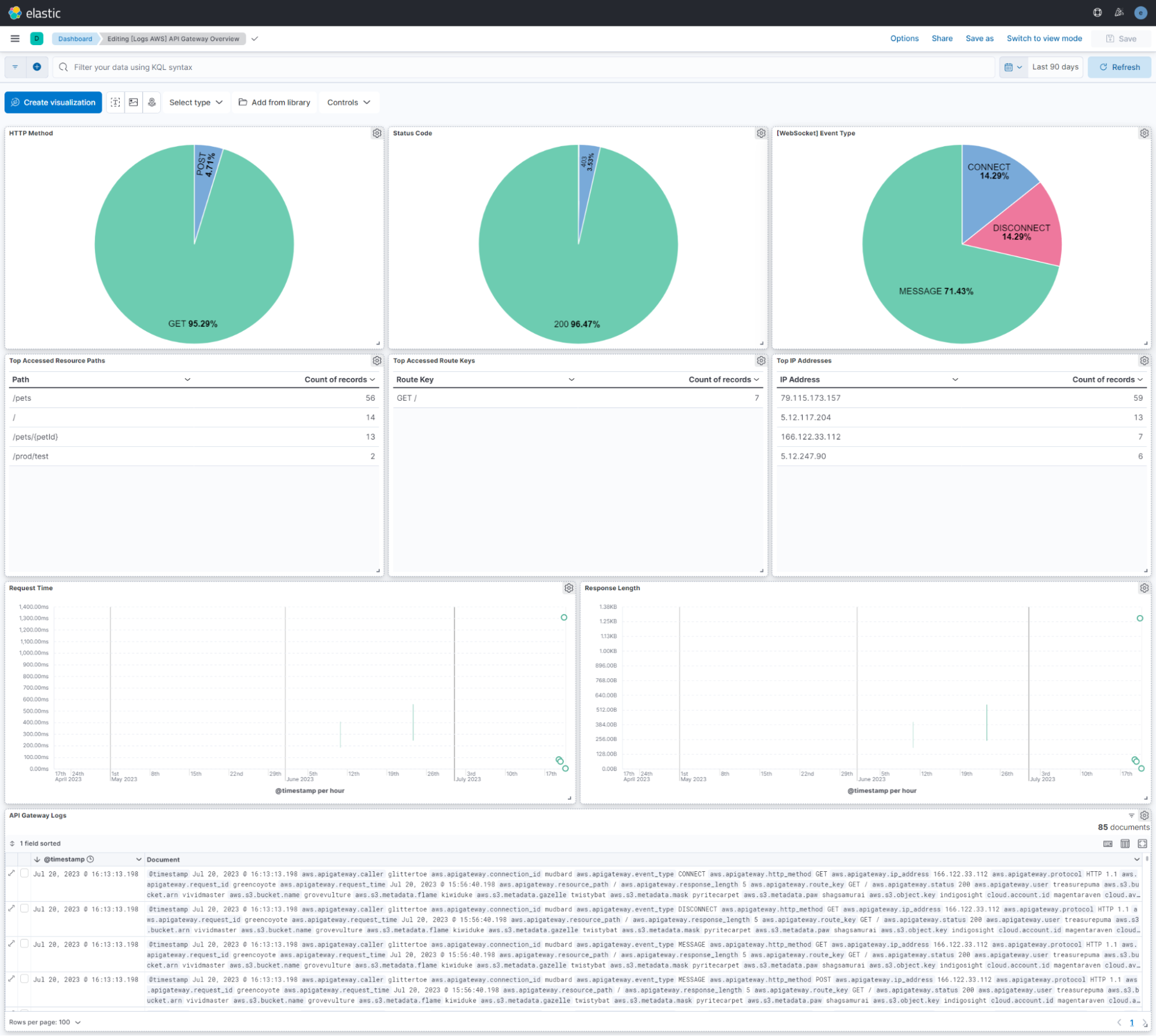This screenshot has width=1156, height=1036.
Task: Expand the first log row details
Action: click(x=12, y=874)
